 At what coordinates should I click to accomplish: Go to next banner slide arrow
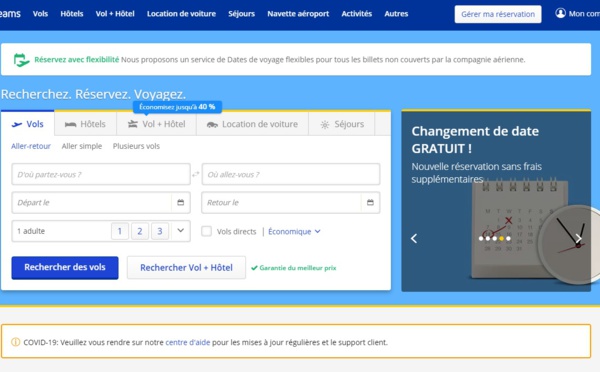(579, 238)
